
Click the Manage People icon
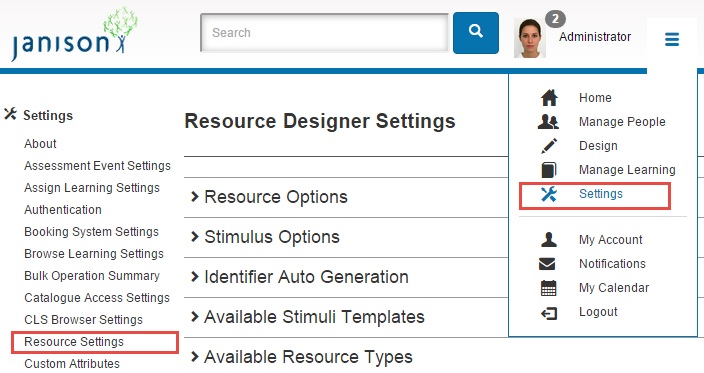click(x=548, y=122)
